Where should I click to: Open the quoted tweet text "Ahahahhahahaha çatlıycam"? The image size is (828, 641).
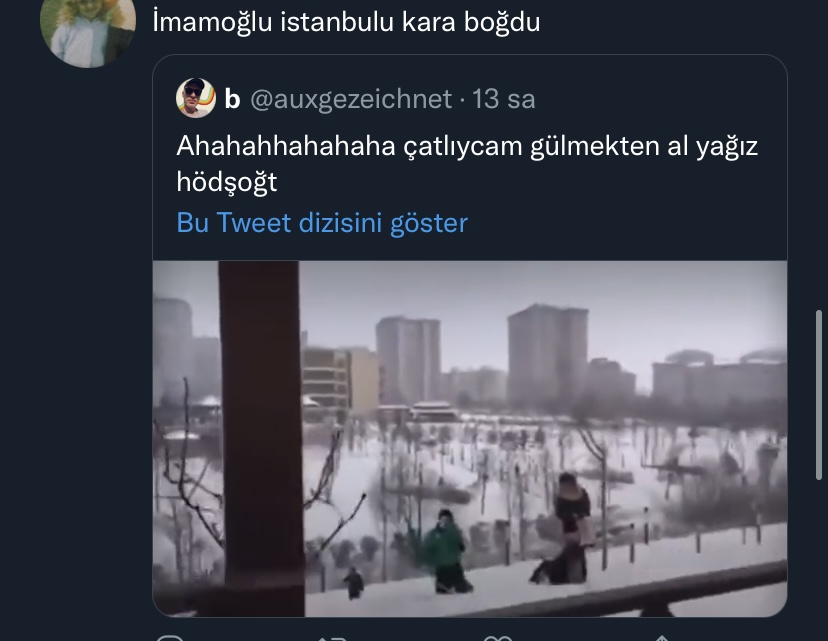point(349,146)
